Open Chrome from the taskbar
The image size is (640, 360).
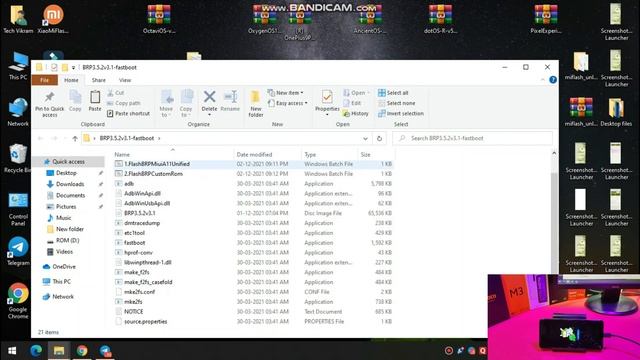click(82, 351)
